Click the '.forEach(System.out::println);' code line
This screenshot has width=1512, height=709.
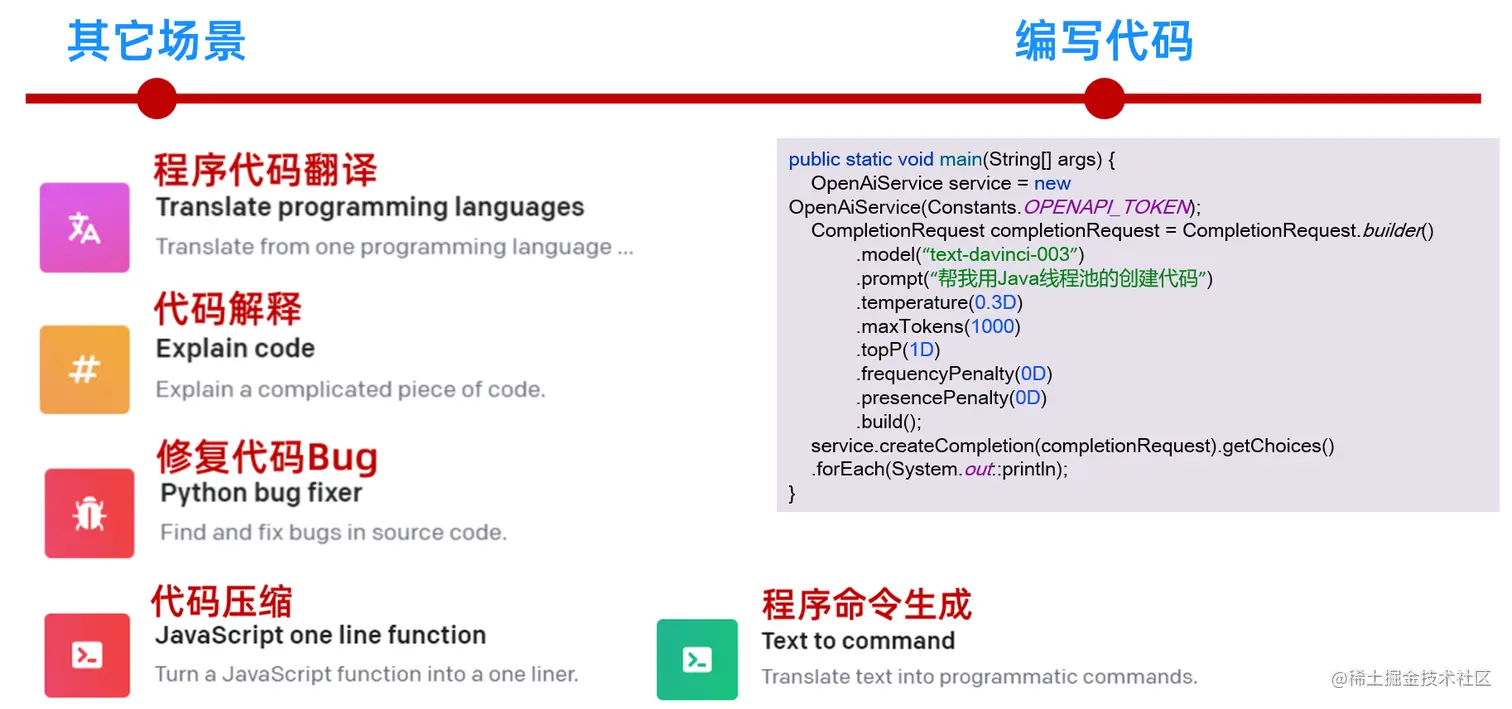point(939,469)
